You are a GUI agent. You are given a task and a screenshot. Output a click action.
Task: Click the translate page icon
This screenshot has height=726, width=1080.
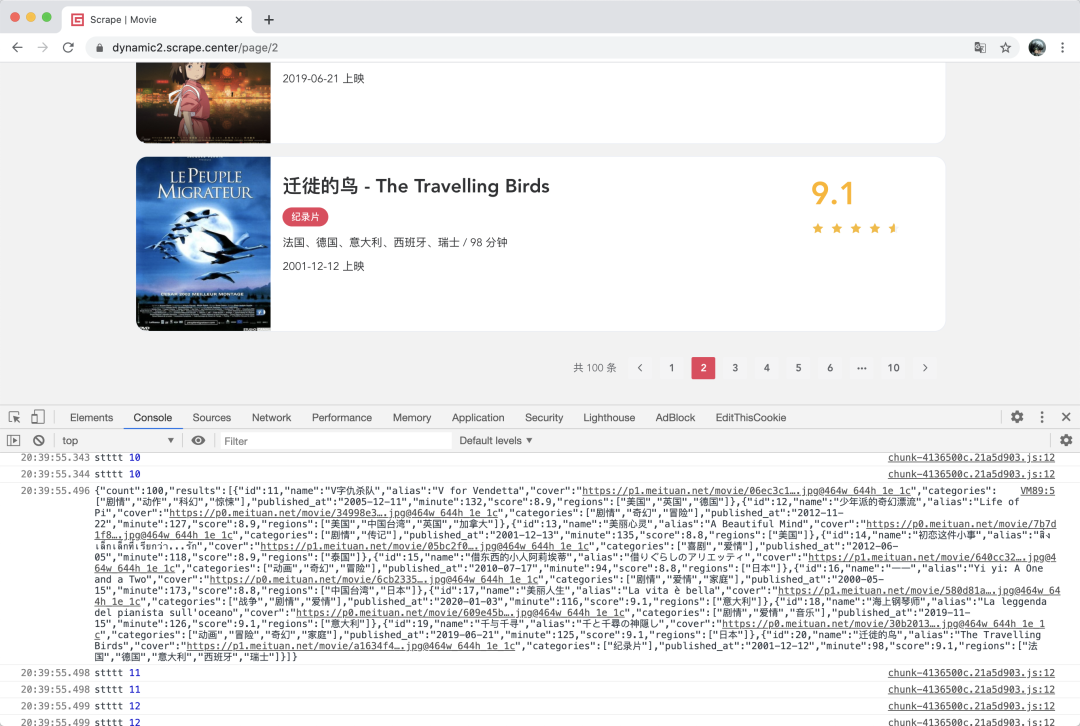tap(979, 48)
